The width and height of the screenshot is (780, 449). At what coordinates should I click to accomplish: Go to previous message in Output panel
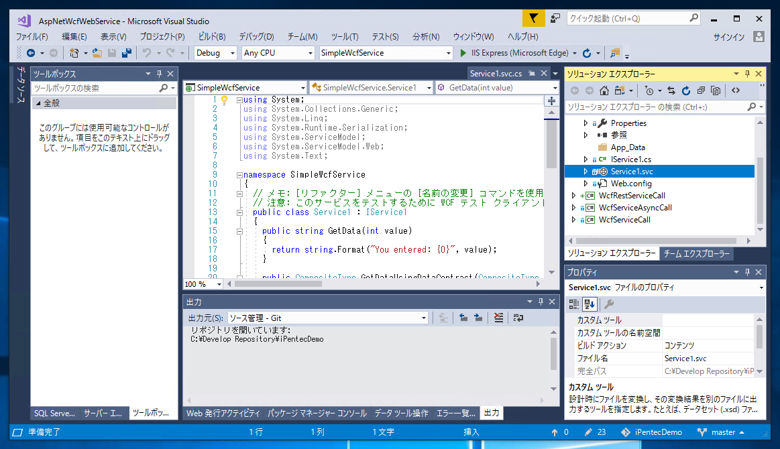click(463, 318)
